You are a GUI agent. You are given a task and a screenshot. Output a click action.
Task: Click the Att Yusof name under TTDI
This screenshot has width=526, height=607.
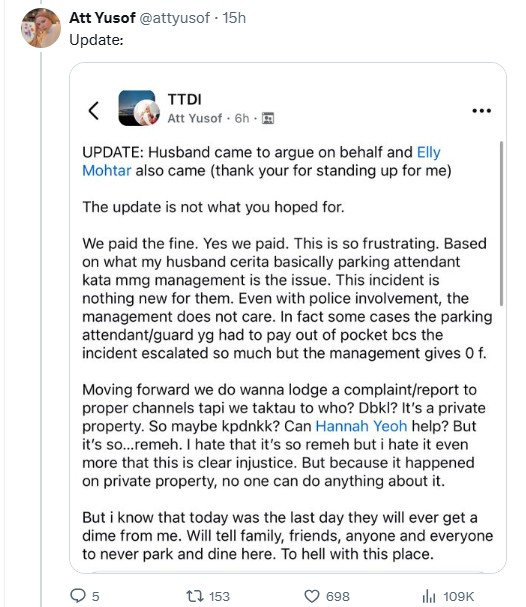pos(195,118)
